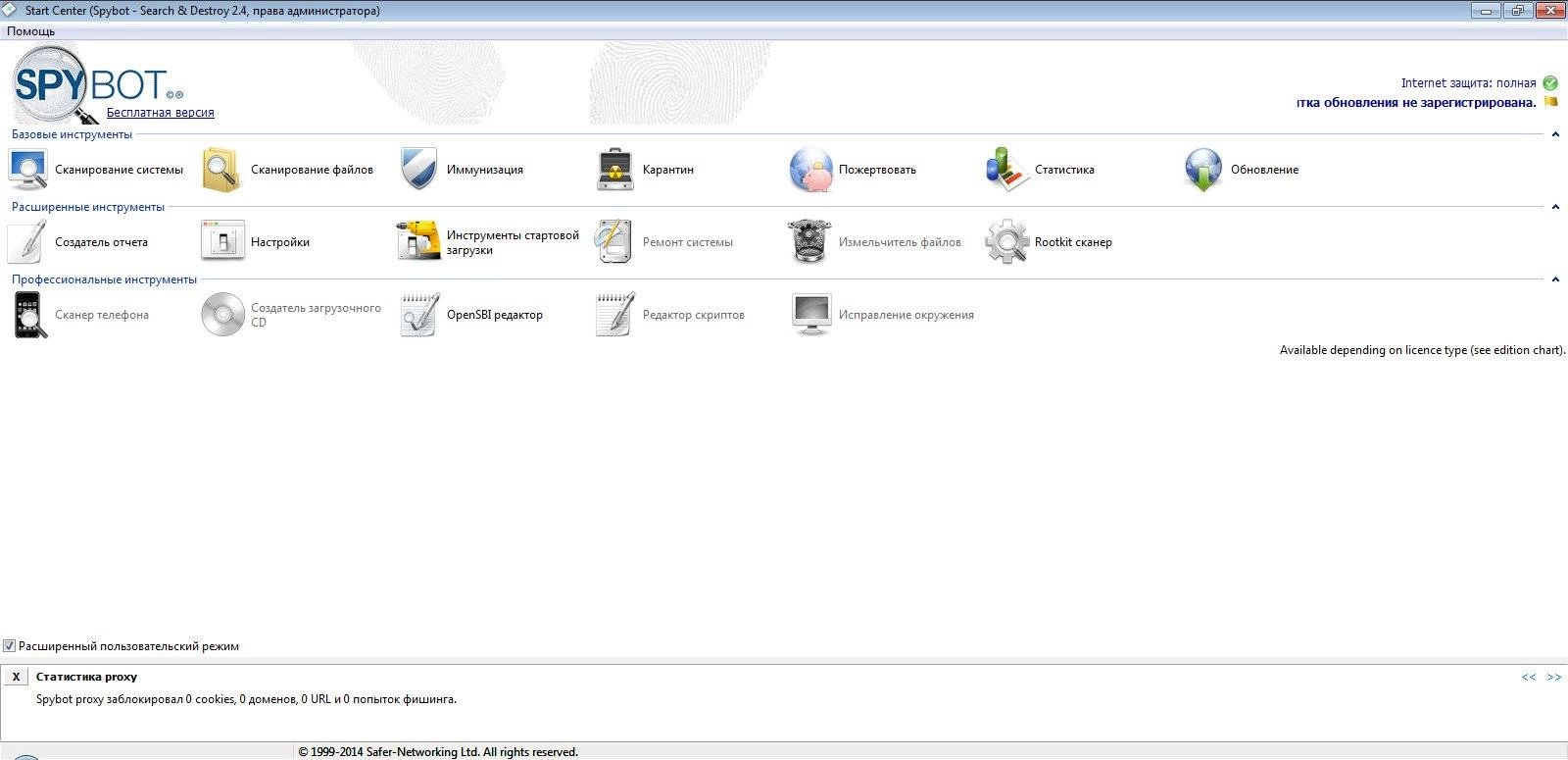The image size is (1568, 760).
Task: Click the Карантин label text
Action: tap(668, 170)
